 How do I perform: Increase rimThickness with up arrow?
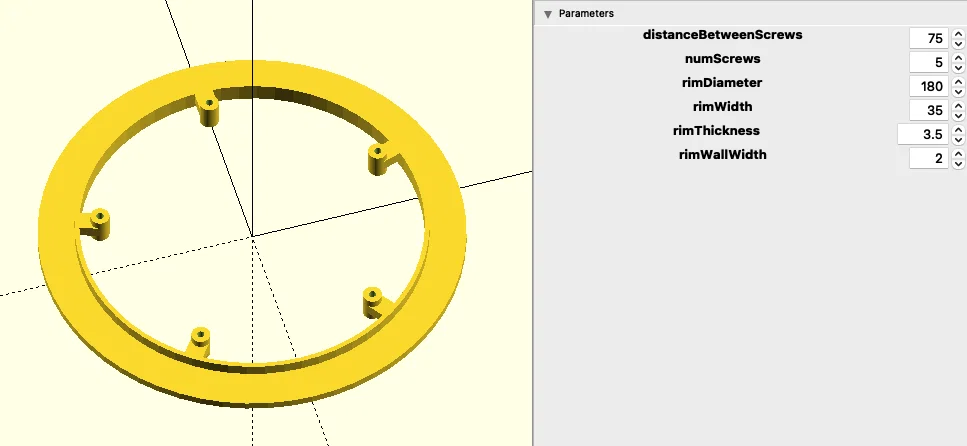coord(958,130)
